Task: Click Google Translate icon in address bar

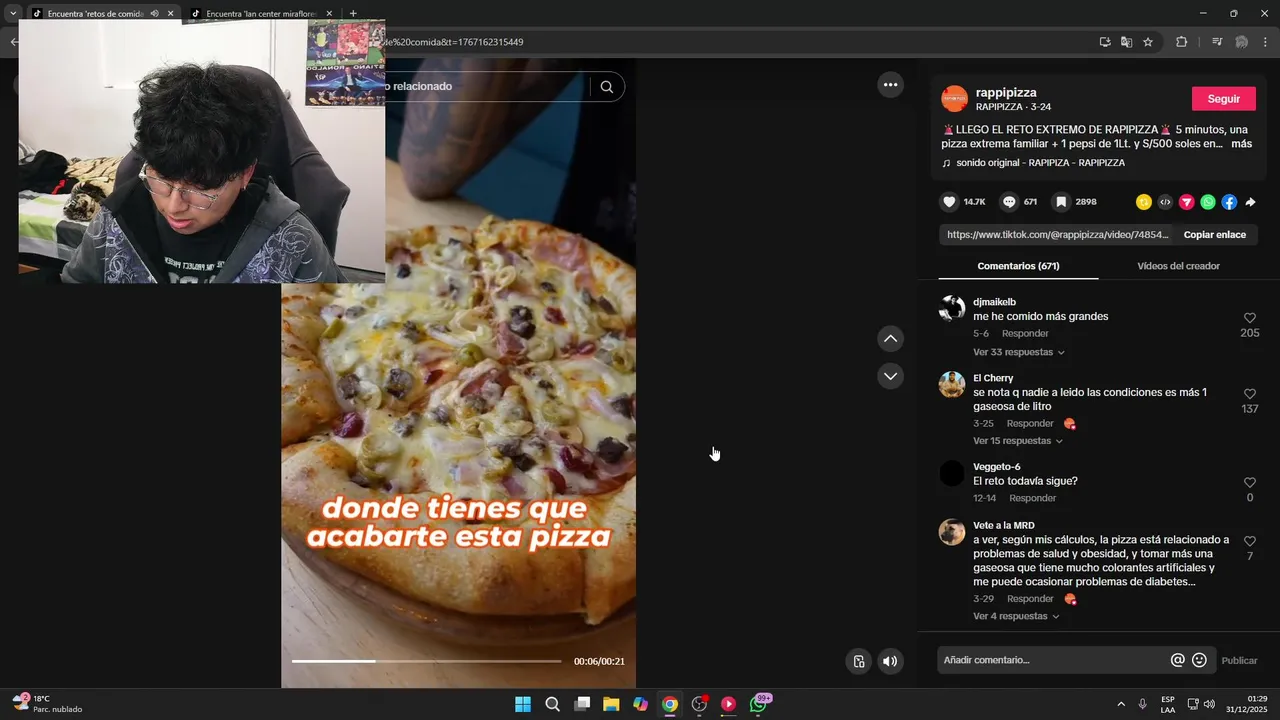Action: [x=1126, y=42]
